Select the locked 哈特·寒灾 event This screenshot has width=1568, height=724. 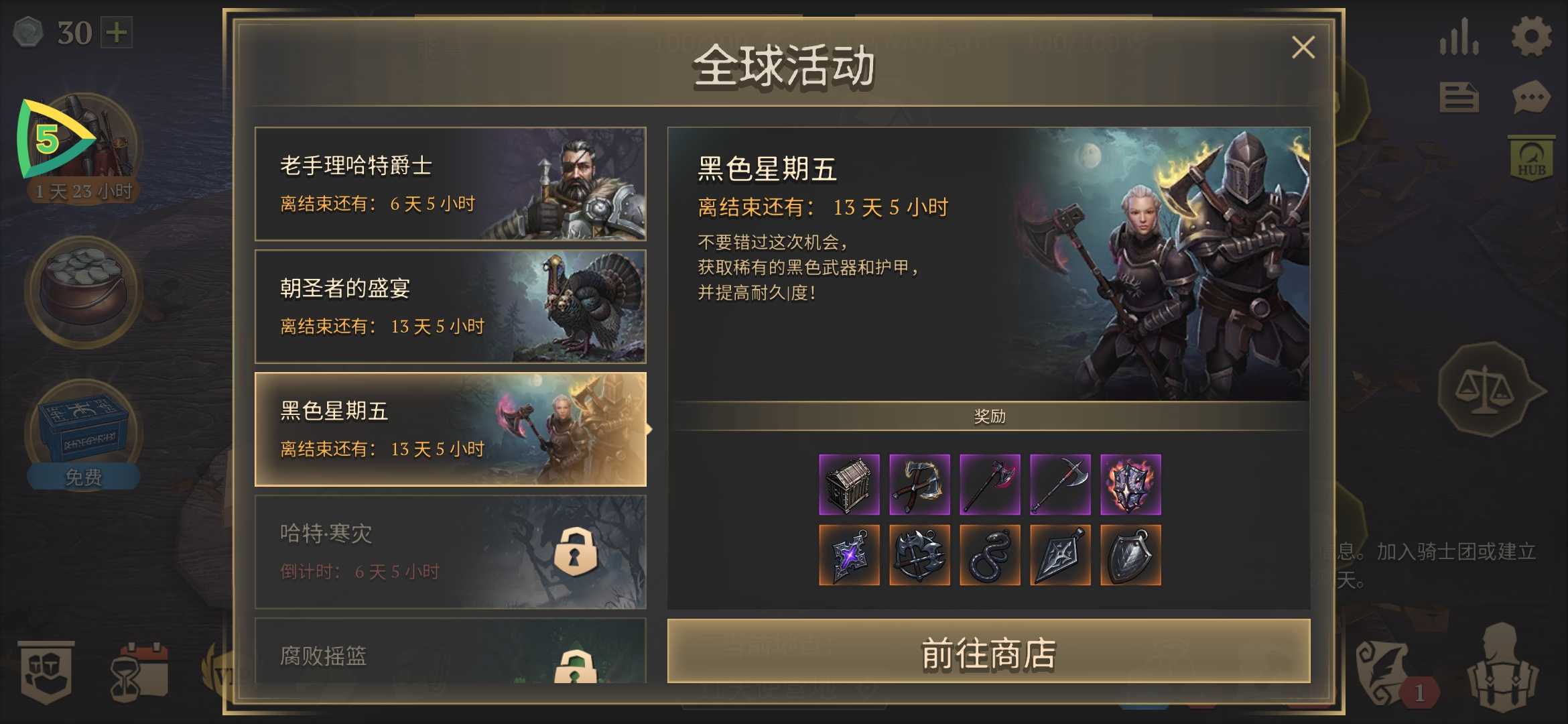[x=450, y=552]
